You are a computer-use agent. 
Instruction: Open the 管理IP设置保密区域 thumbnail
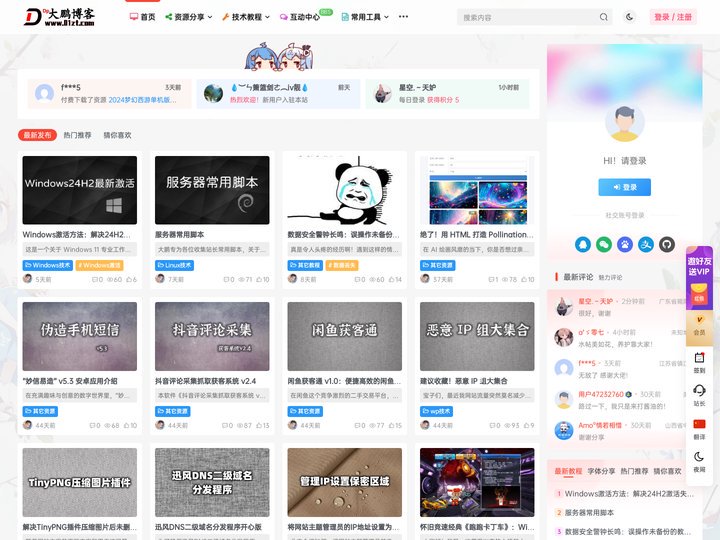[344, 482]
